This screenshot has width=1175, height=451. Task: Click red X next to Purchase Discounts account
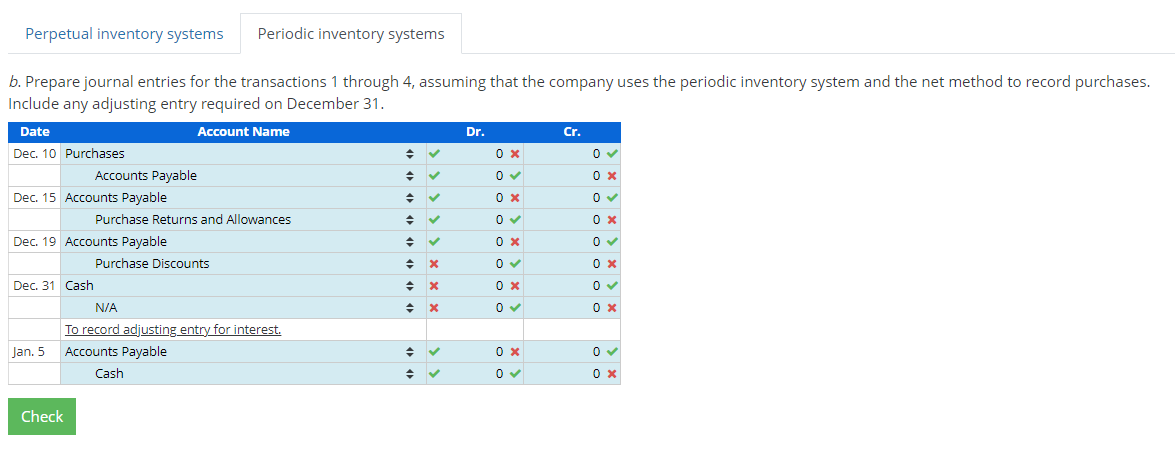(x=434, y=264)
